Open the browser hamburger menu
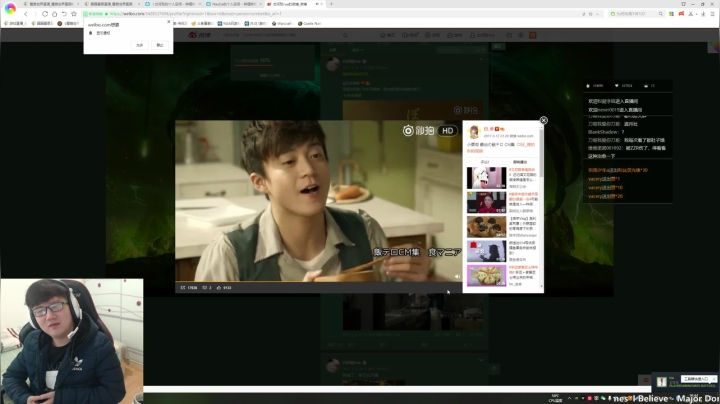Screen dimensions: 720x404 point(712,14)
